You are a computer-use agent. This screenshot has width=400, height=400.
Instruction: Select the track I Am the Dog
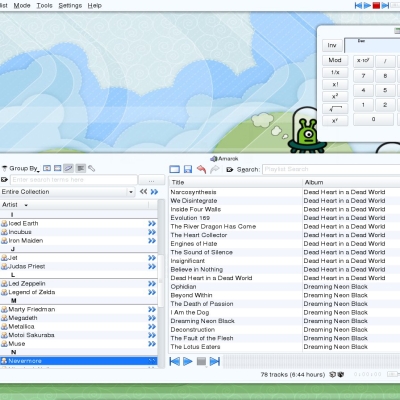(x=190, y=313)
